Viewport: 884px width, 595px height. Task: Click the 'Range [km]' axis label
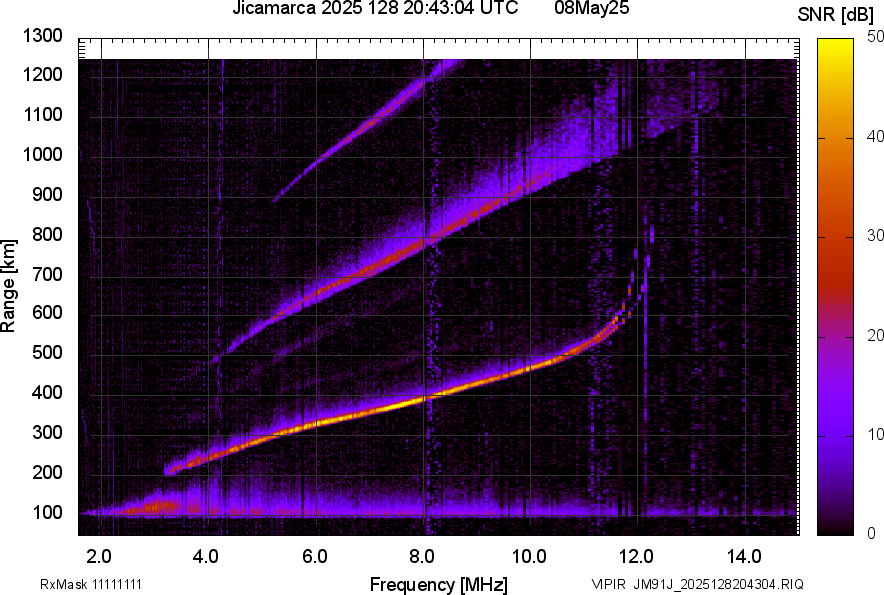pos(8,285)
